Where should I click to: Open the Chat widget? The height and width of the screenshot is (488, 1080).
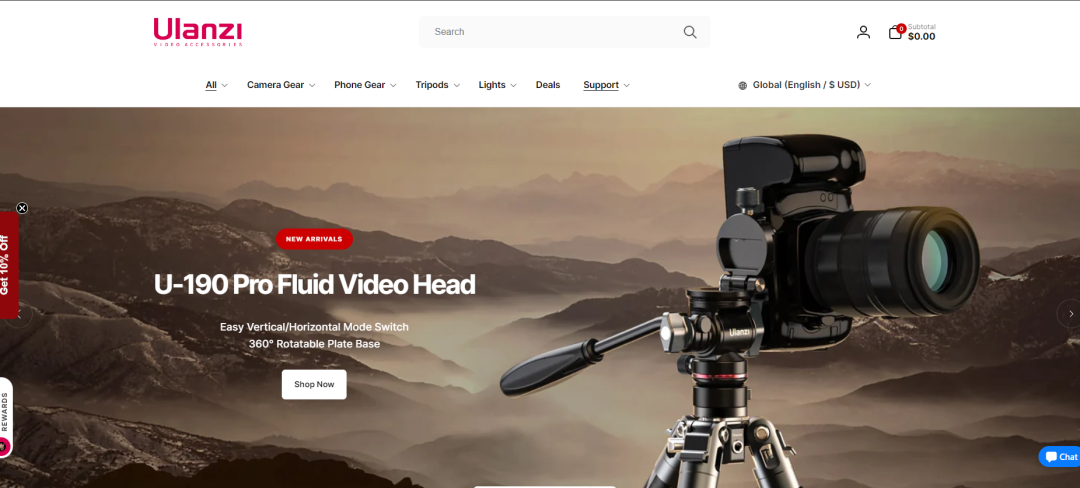click(x=1059, y=456)
